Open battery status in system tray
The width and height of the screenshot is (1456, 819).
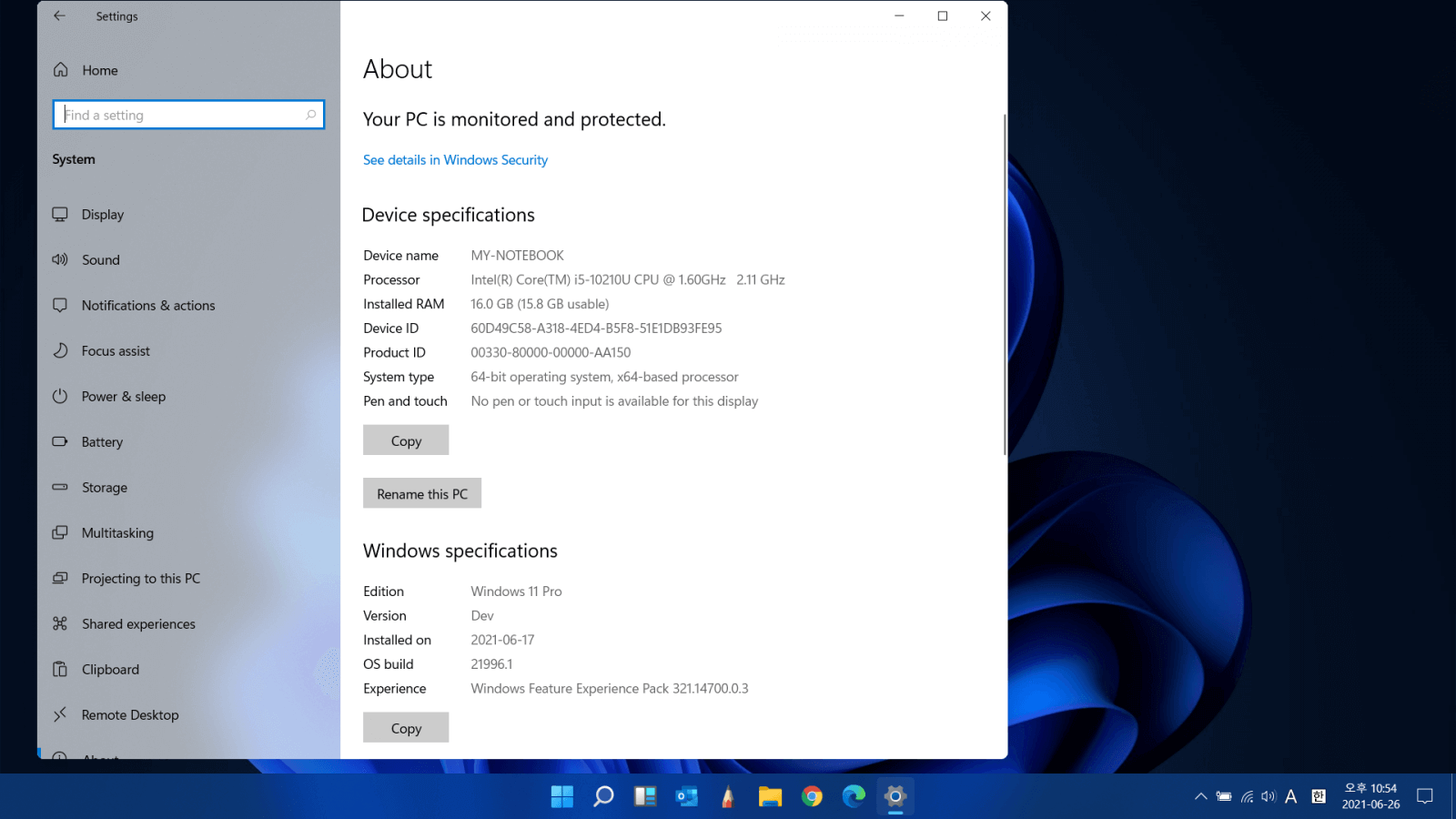pos(1224,797)
